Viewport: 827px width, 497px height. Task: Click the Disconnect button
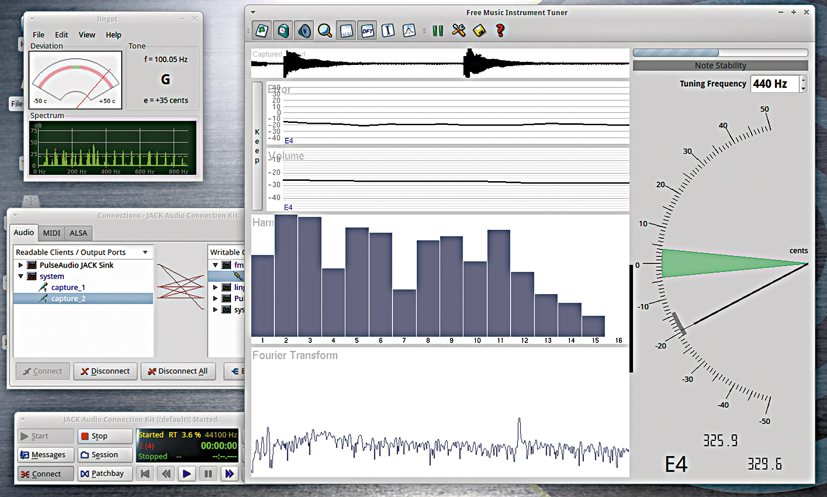click(105, 371)
